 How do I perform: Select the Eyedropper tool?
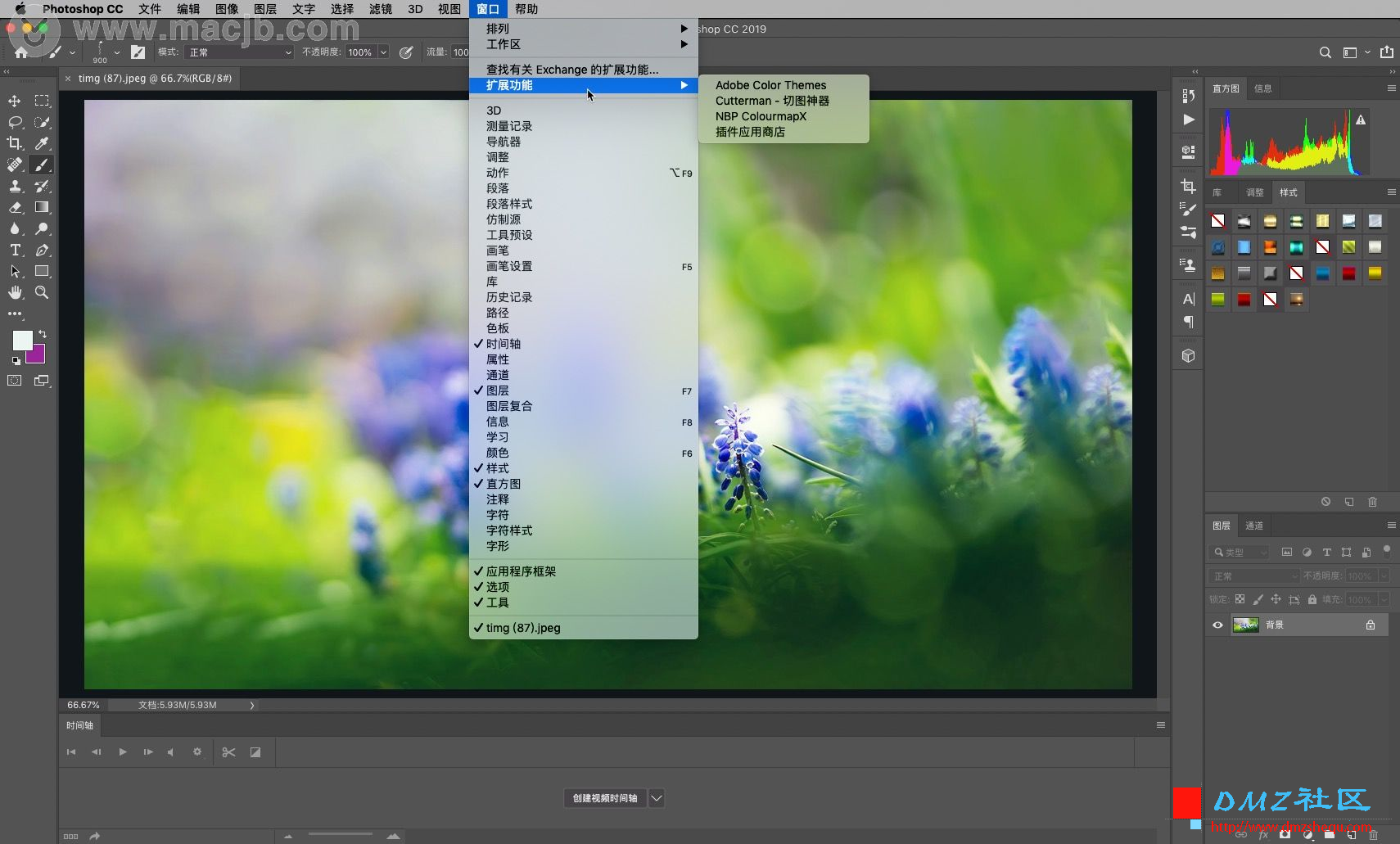(x=42, y=143)
